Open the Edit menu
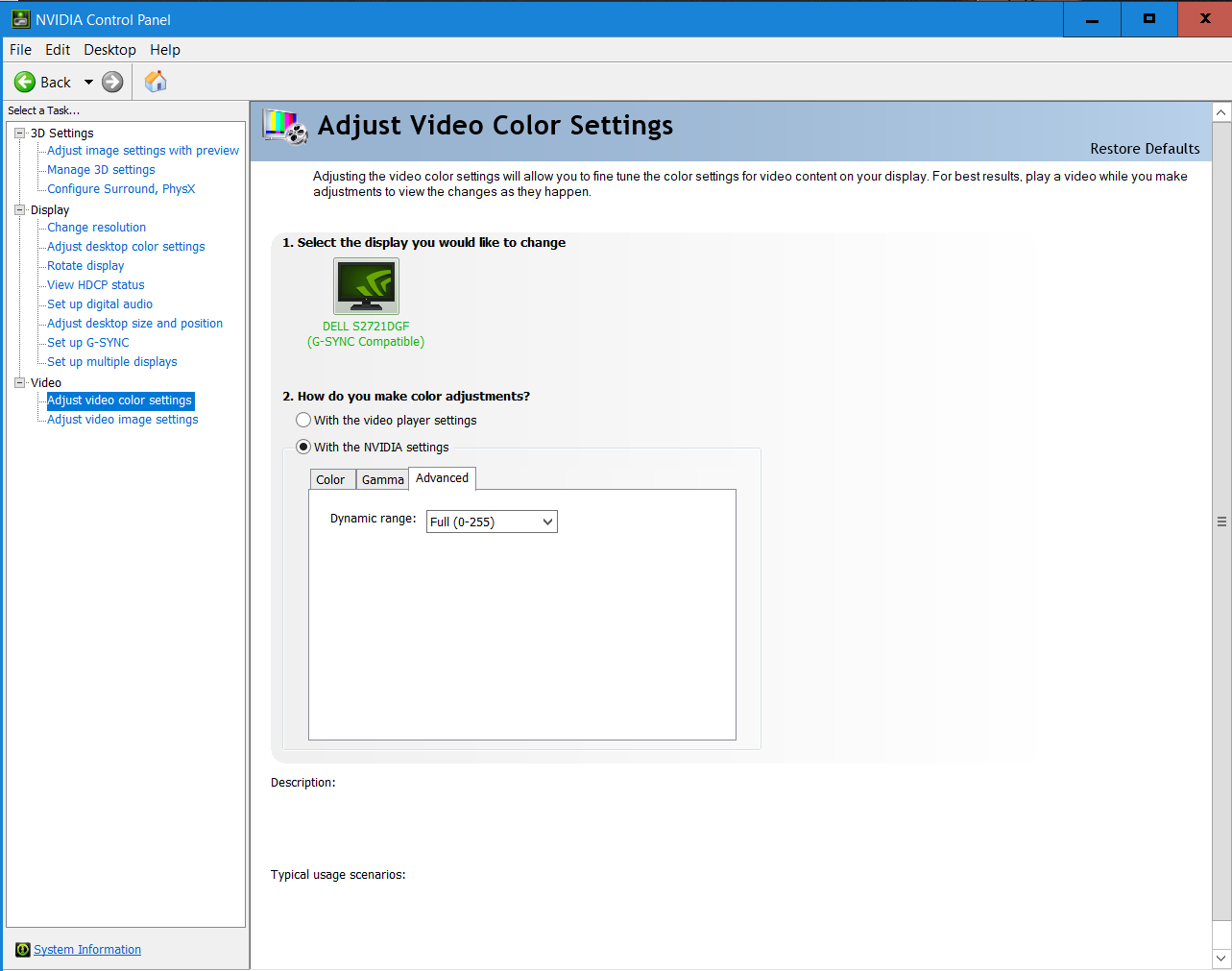 (x=58, y=50)
